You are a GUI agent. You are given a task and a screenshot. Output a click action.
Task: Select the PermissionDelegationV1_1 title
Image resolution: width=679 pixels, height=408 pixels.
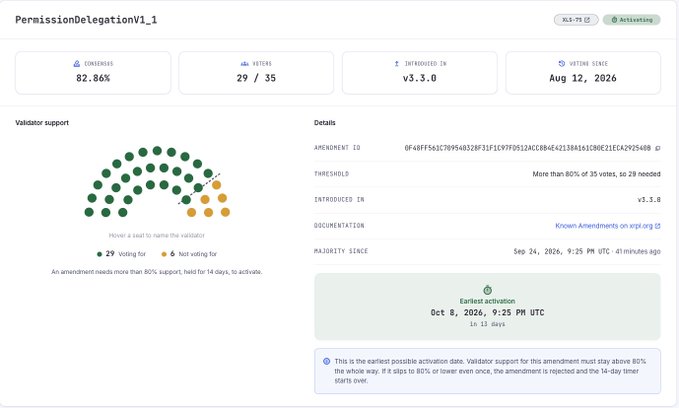coord(86,20)
